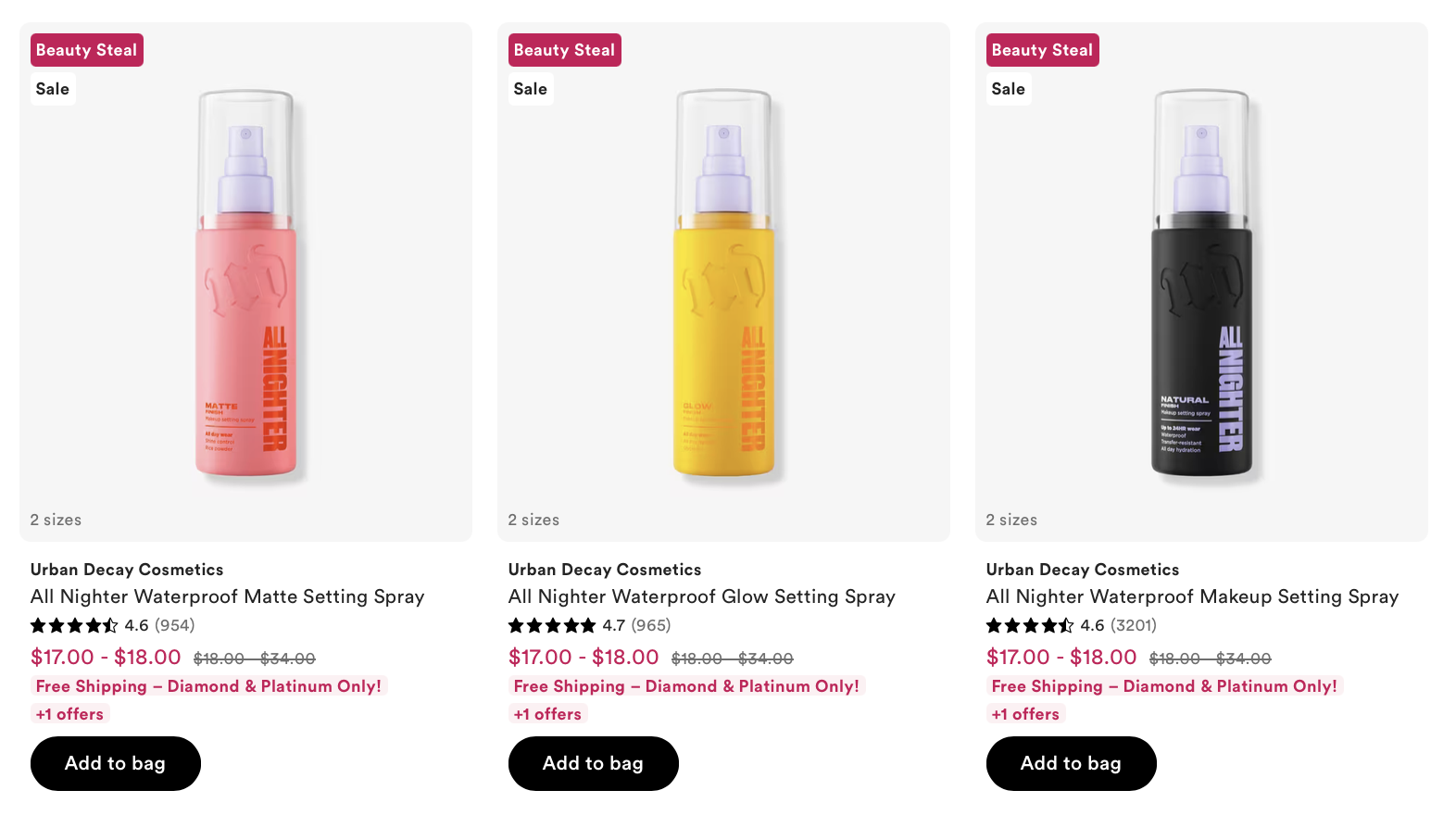Add Makeup Setting Spray to bag
The height and width of the screenshot is (828, 1456).
coord(1072,763)
